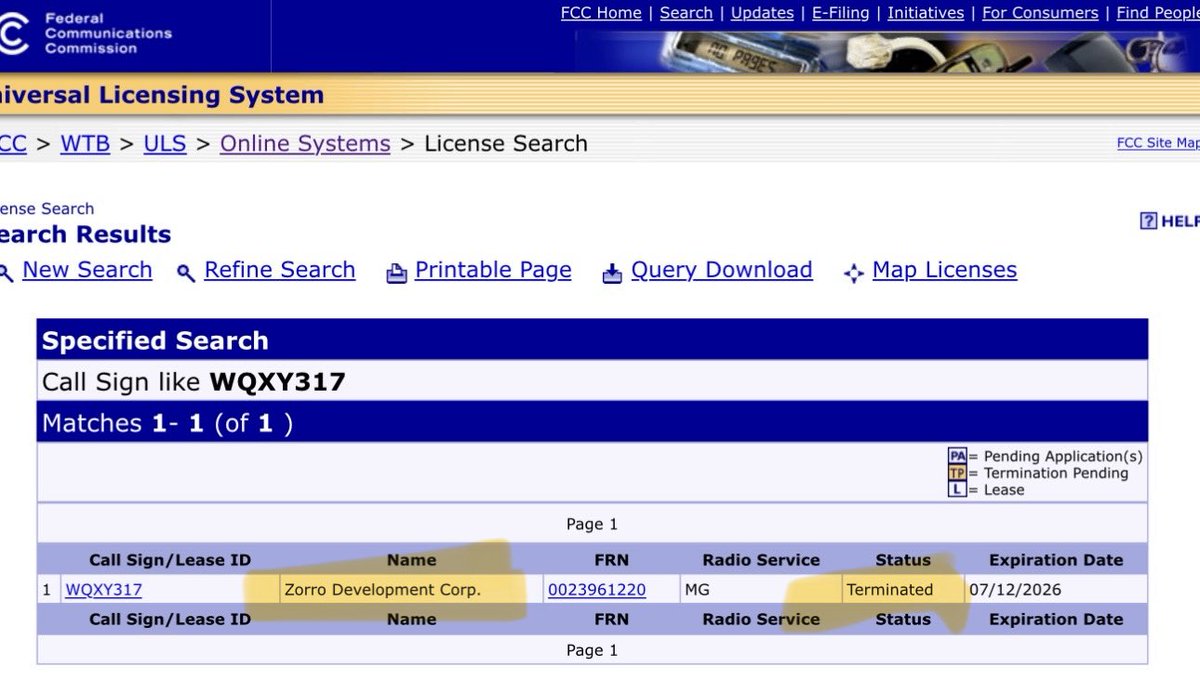The height and width of the screenshot is (694, 1200).
Task: Click the Query Download icon
Action: coord(612,273)
